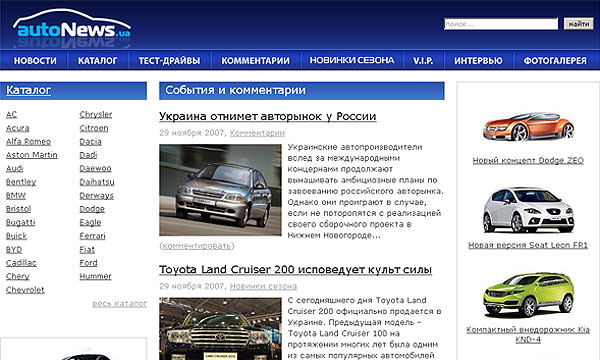The height and width of the screenshot is (360, 600).
Task: Open the Chevrolet brand link
Action: click(x=25, y=290)
